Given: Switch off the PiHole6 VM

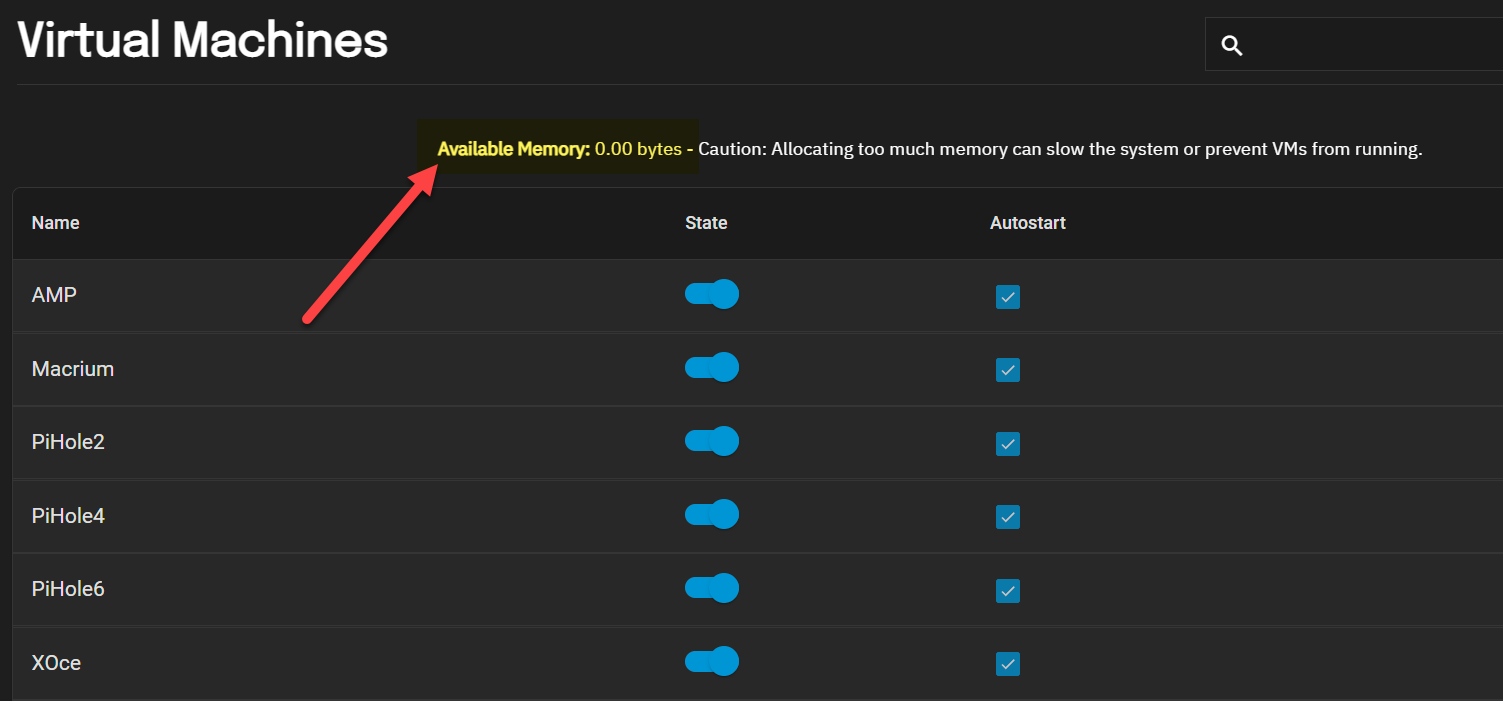Looking at the screenshot, I should tap(712, 587).
